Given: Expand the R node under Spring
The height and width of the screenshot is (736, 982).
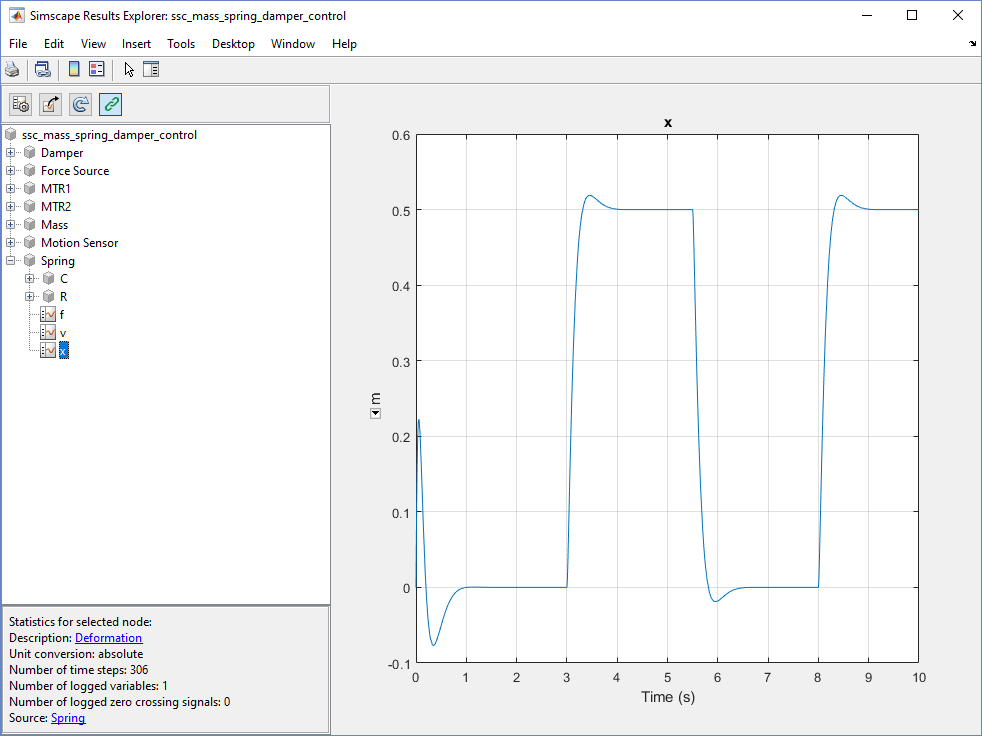Looking at the screenshot, I should pos(29,296).
